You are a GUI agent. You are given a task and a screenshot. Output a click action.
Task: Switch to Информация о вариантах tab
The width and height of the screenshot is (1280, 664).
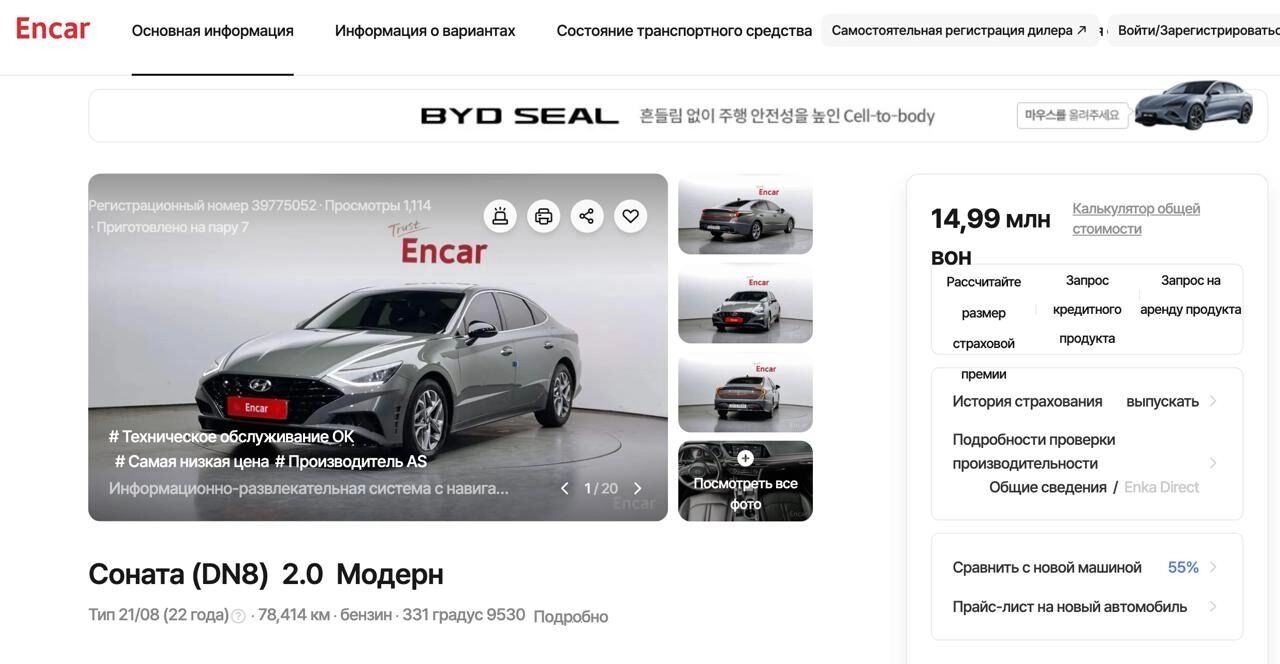pyautogui.click(x=425, y=31)
